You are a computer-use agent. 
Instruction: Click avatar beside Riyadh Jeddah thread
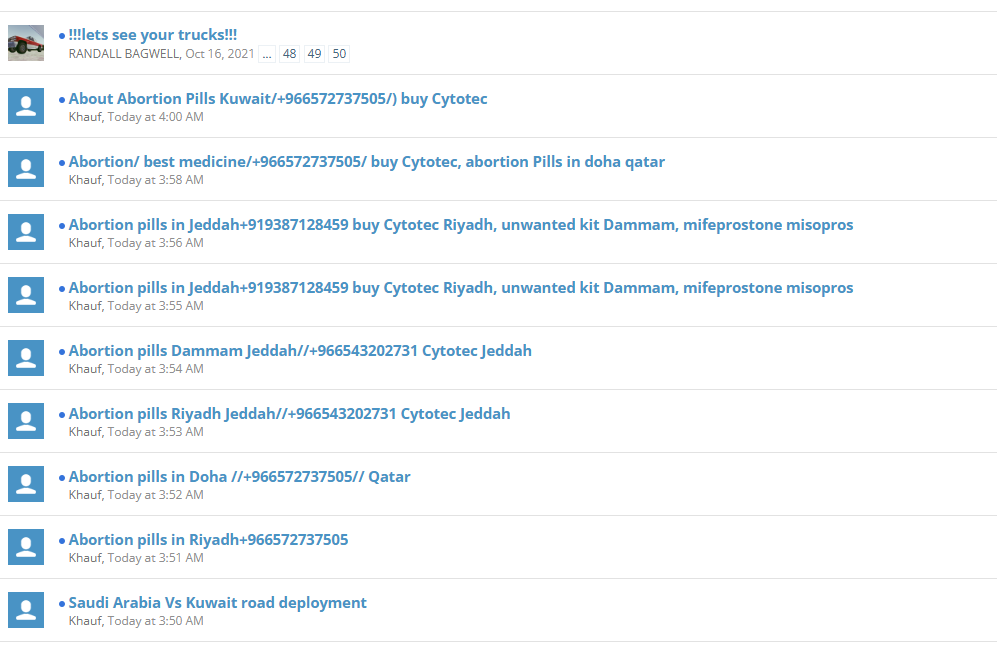(26, 420)
